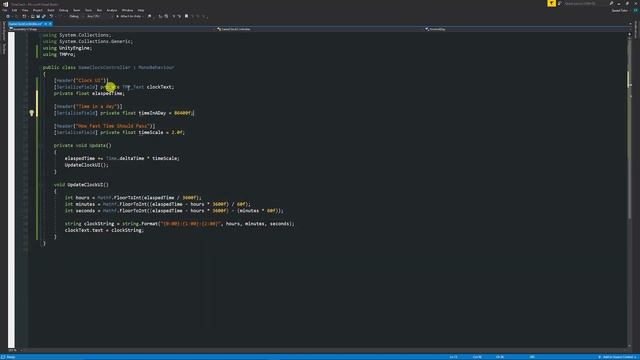
Task: Open the Server Explorer side tab
Action: tap(4, 31)
